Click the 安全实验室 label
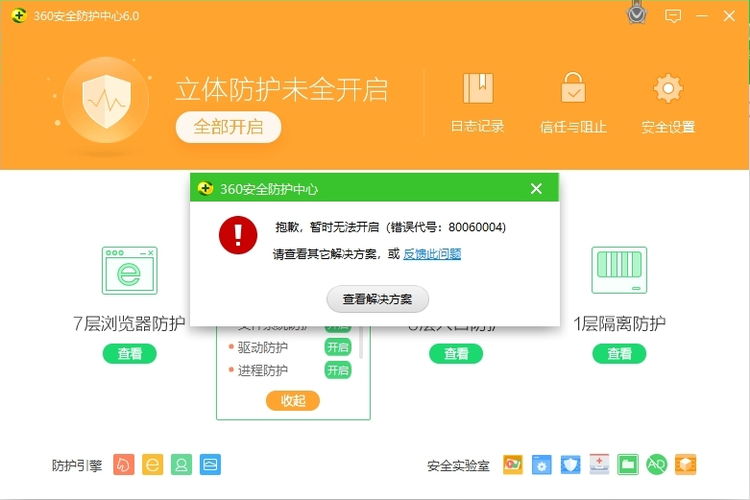The width and height of the screenshot is (750, 500). (458, 466)
